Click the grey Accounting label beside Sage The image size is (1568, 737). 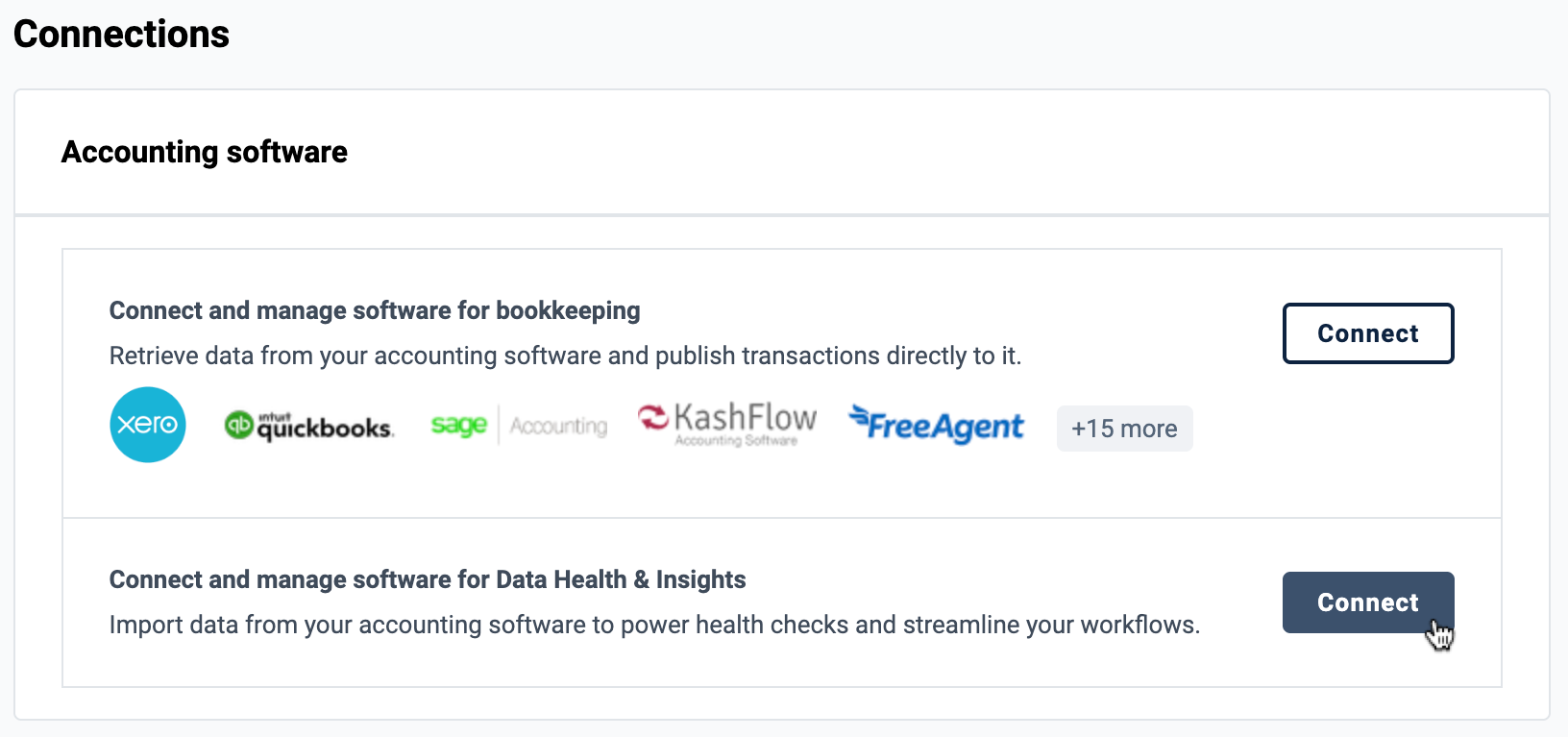[x=558, y=426]
